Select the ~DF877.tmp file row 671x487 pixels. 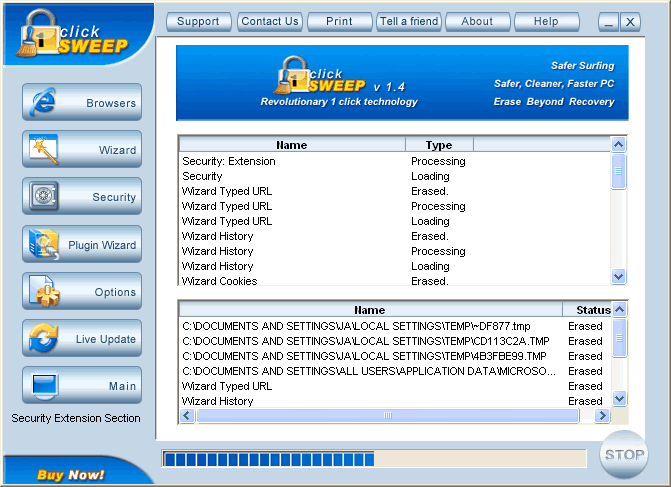coord(396,327)
